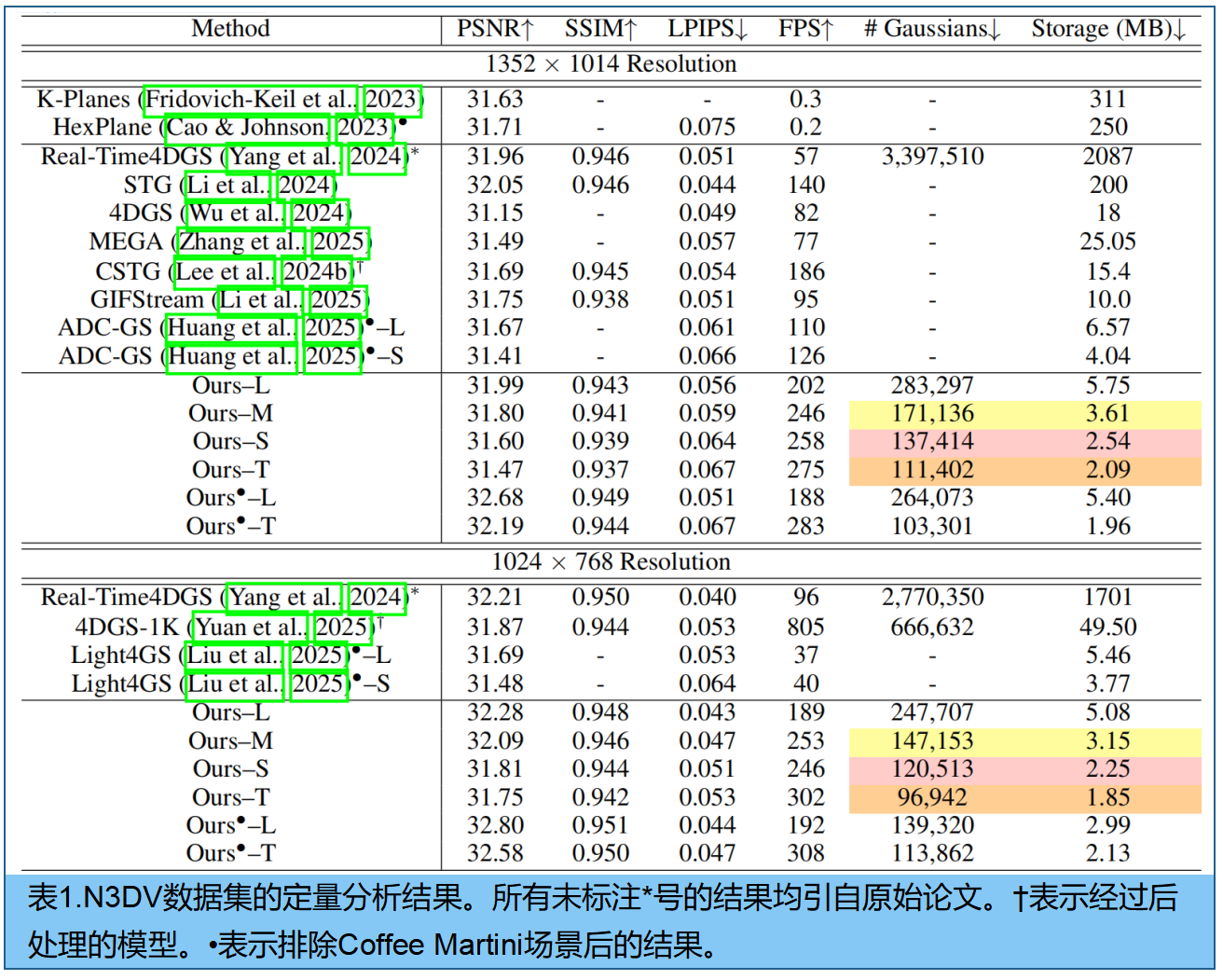Click the orange highlighted 2.09 storage cell
This screenshot has width=1223, height=980.
click(x=1108, y=471)
